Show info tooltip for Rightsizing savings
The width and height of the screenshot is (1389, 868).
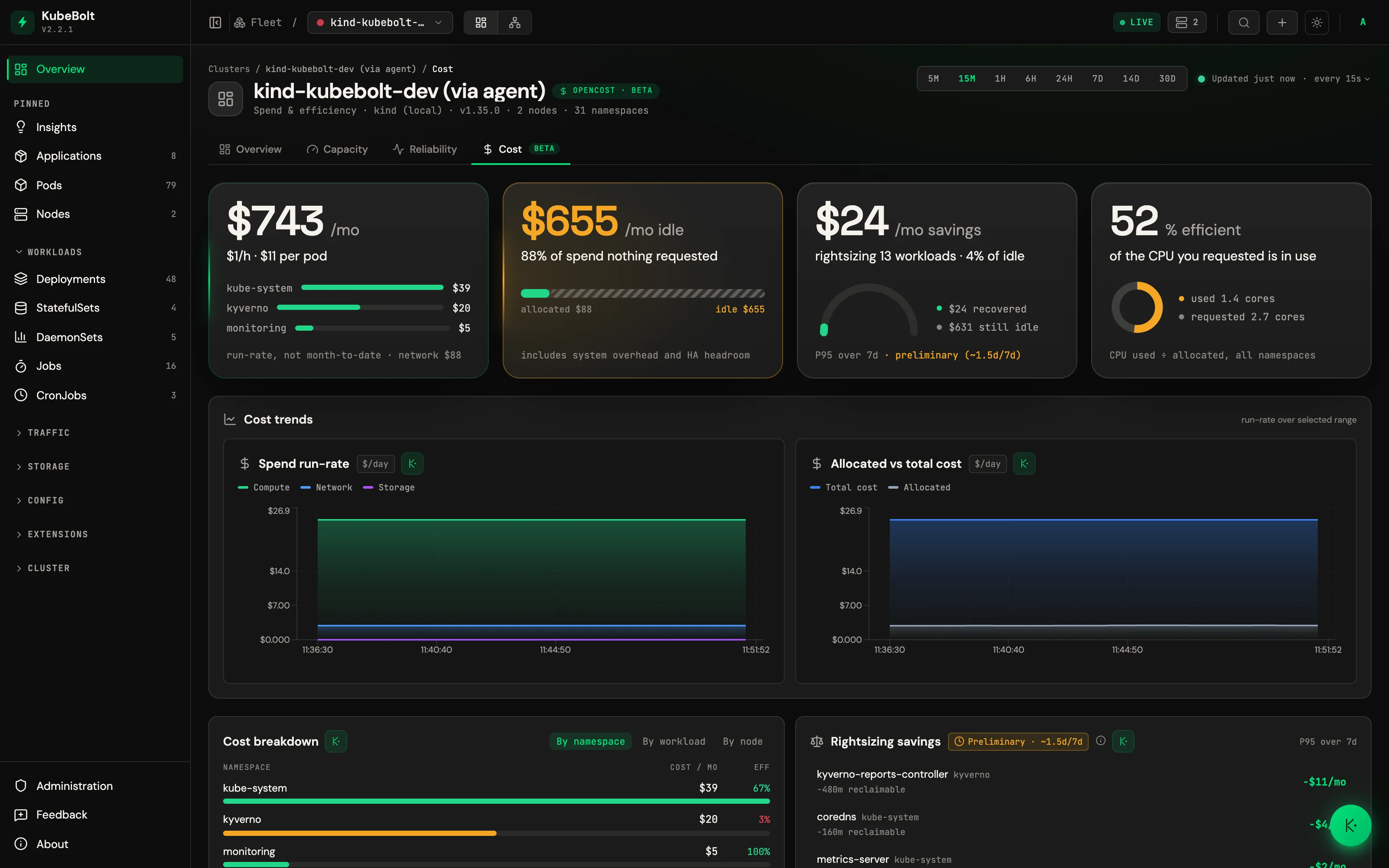tap(1100, 740)
